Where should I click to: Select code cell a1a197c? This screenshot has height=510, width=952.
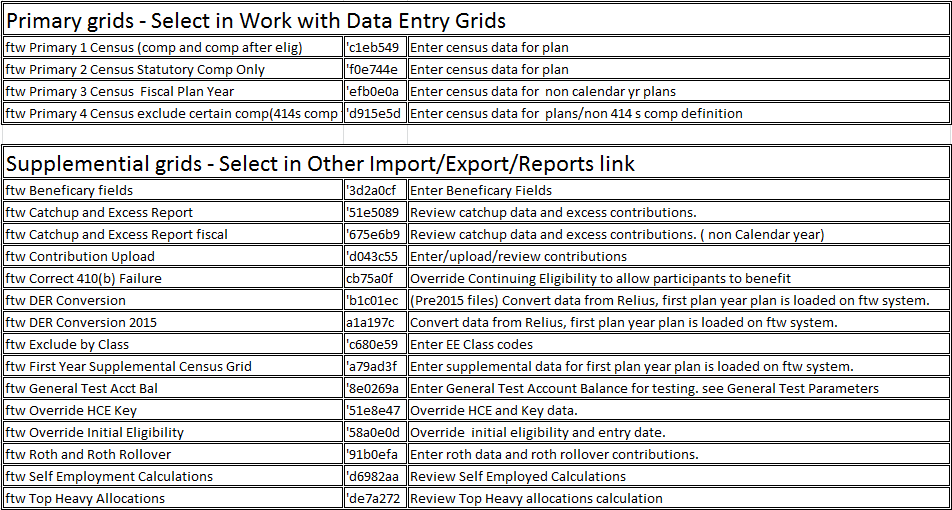(x=375, y=322)
